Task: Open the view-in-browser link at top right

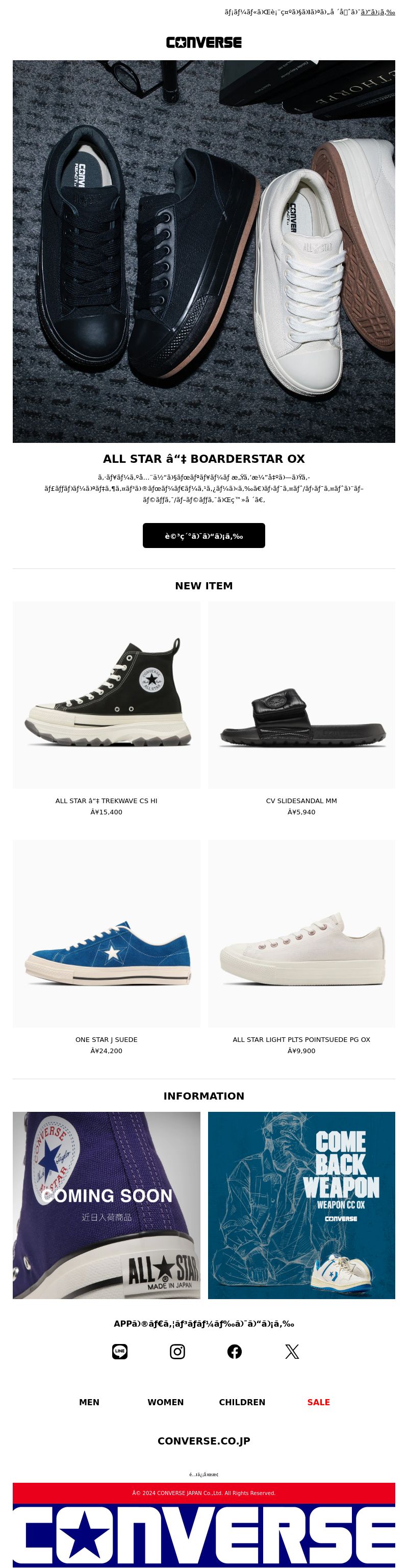Action: [x=377, y=12]
